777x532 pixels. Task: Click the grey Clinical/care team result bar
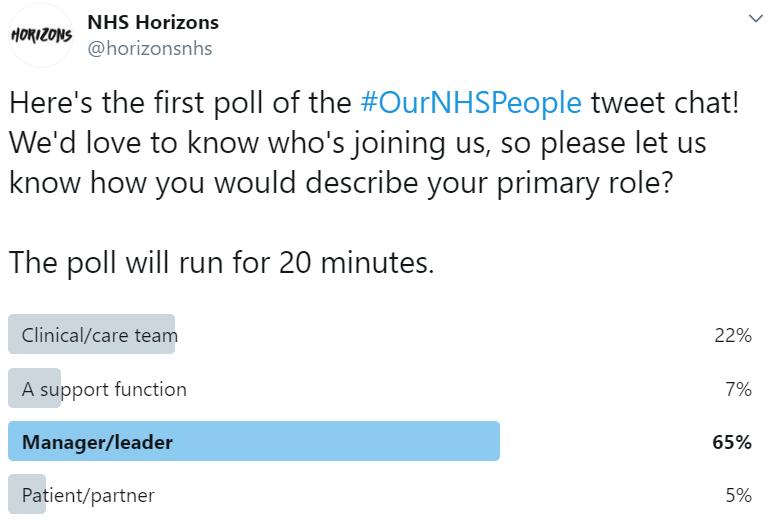coord(91,334)
